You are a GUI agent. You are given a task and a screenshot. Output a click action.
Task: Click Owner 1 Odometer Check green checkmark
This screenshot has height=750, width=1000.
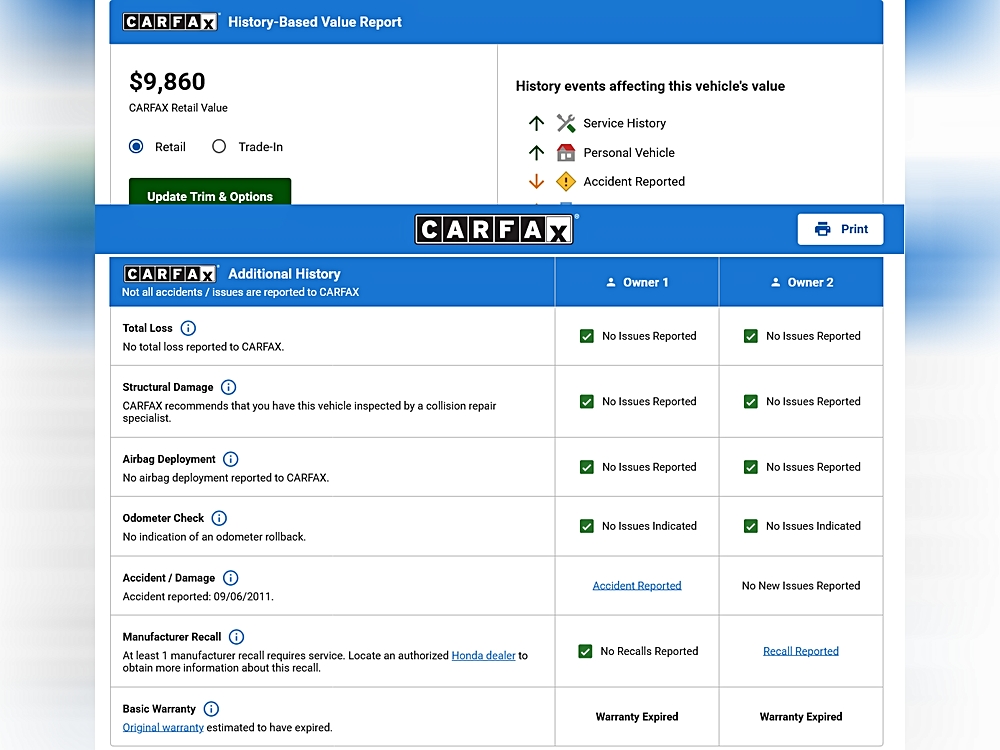587,526
